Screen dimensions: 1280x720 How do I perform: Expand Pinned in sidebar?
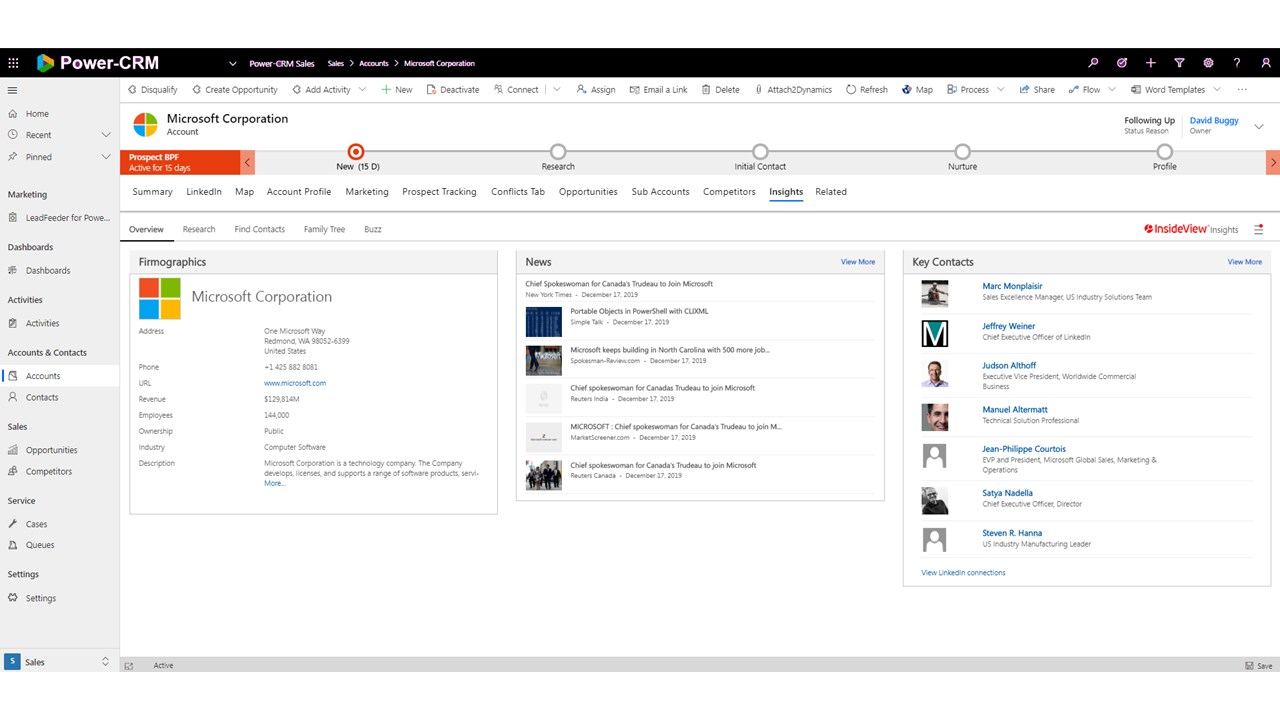click(106, 157)
